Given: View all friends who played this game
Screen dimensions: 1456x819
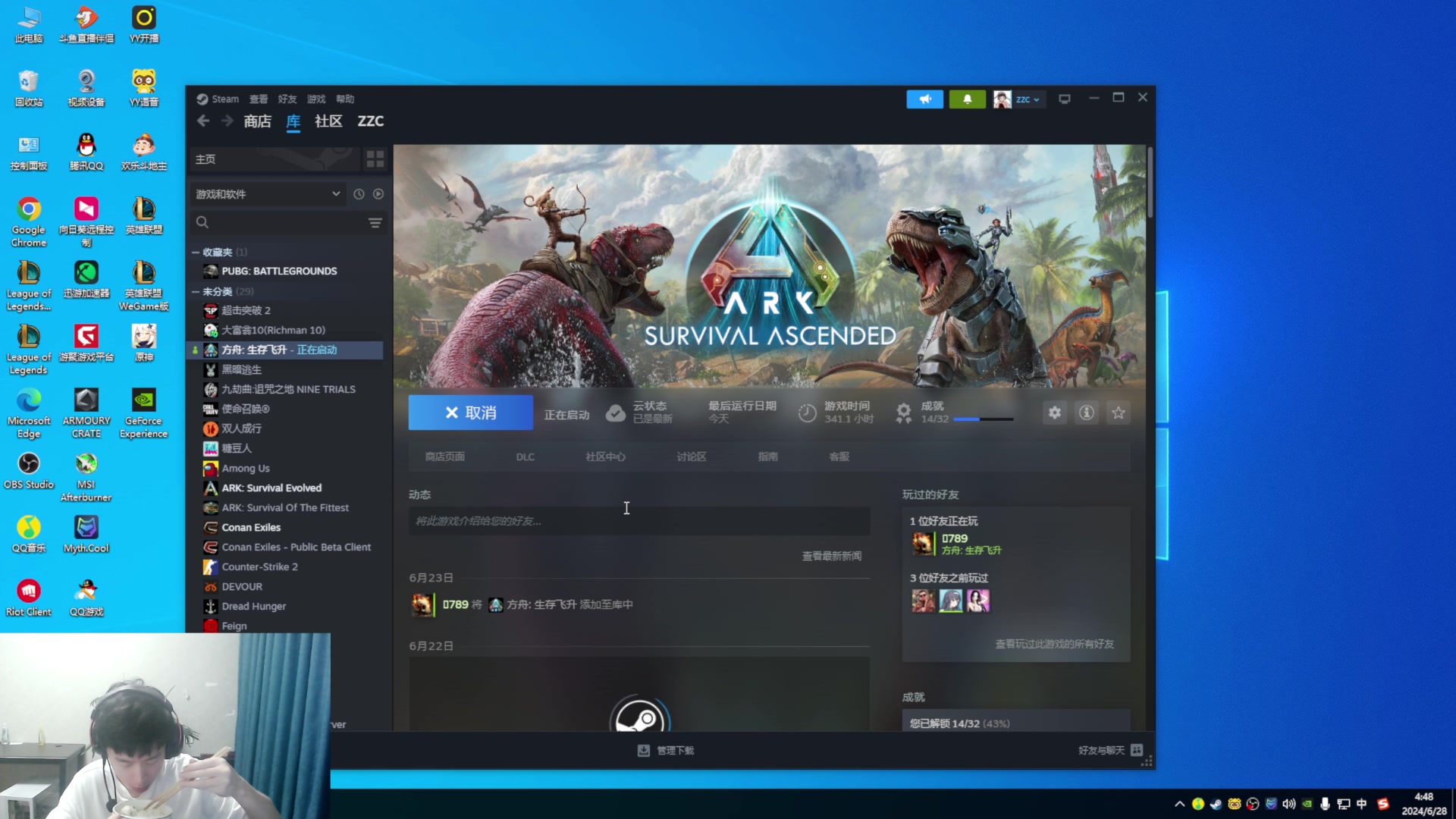Looking at the screenshot, I should pyautogui.click(x=1054, y=644).
